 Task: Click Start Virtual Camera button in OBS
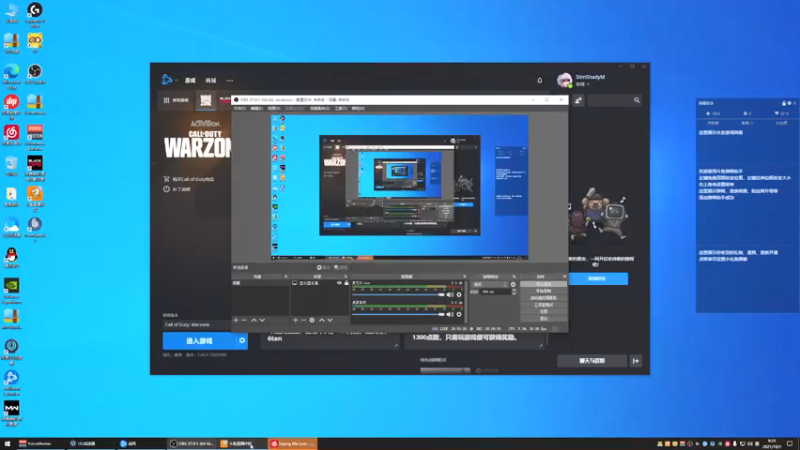pos(543,298)
